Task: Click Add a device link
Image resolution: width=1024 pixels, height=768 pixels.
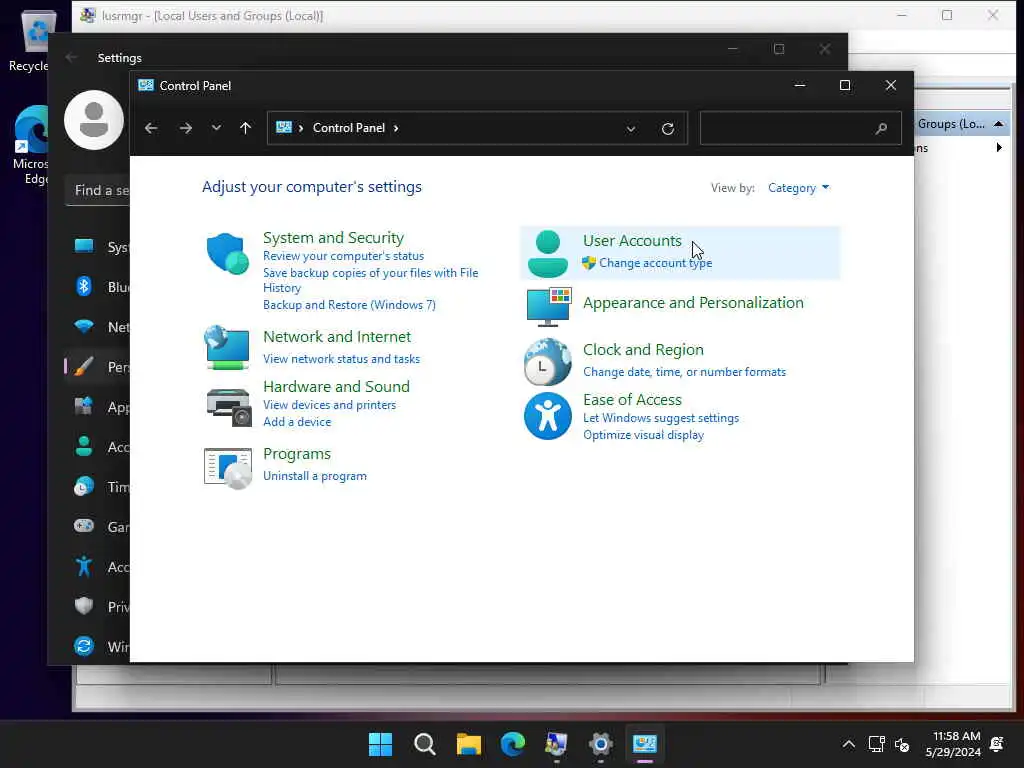Action: tap(297, 422)
